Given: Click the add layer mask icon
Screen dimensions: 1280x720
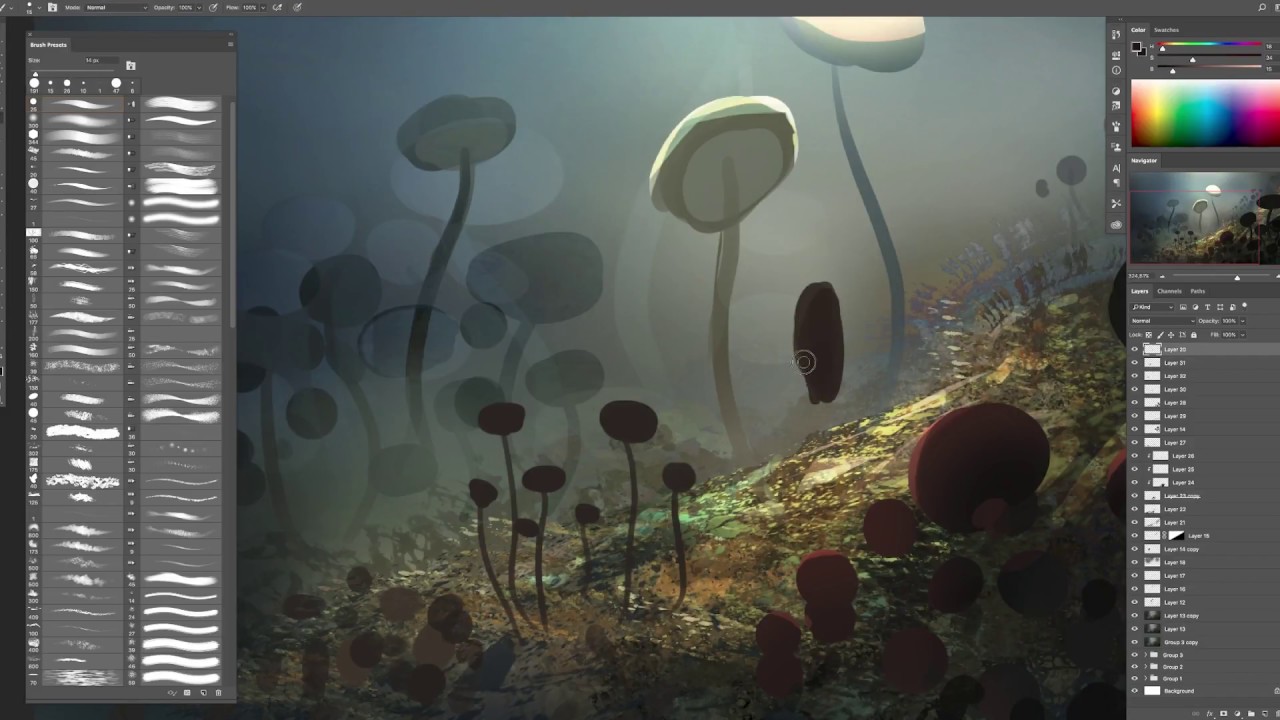Looking at the screenshot, I should (x=1224, y=714).
